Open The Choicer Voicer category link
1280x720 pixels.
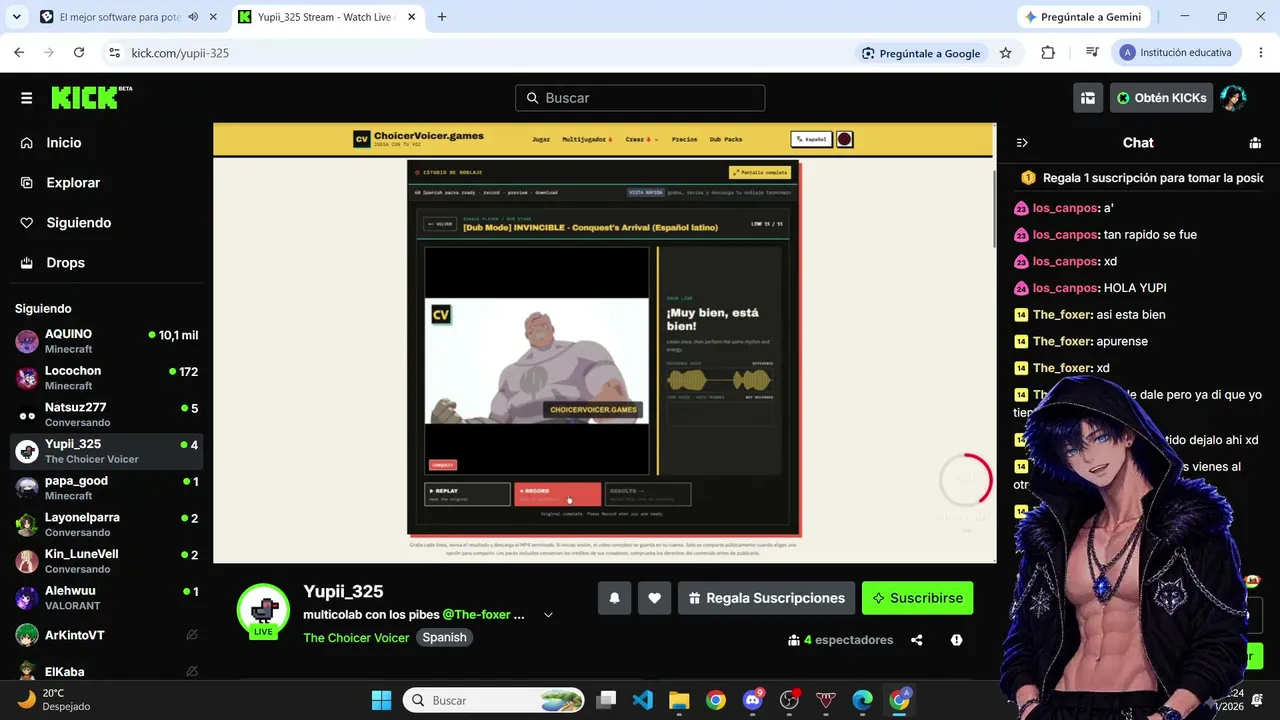pos(356,638)
